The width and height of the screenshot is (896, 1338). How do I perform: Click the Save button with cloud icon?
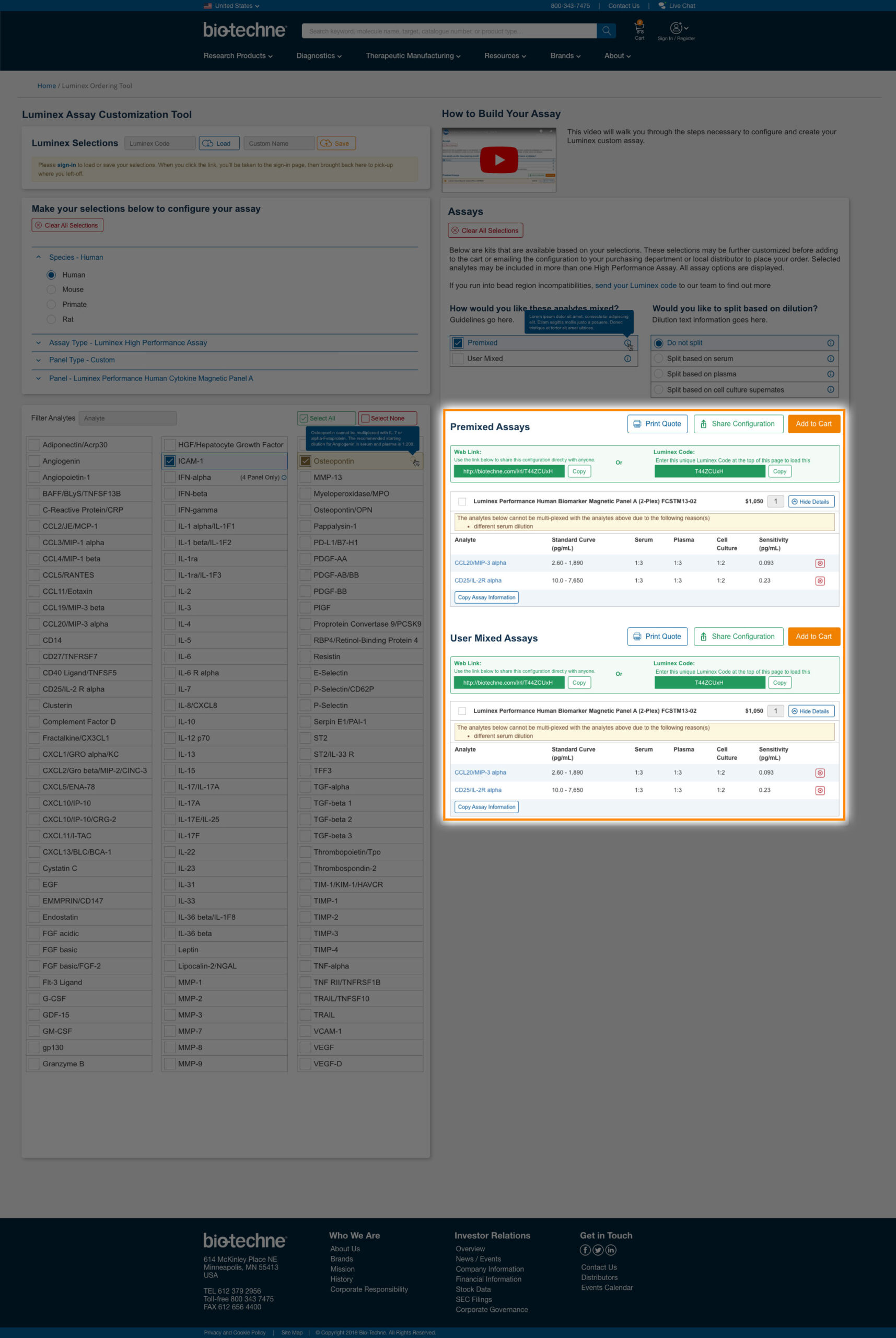[x=336, y=143]
